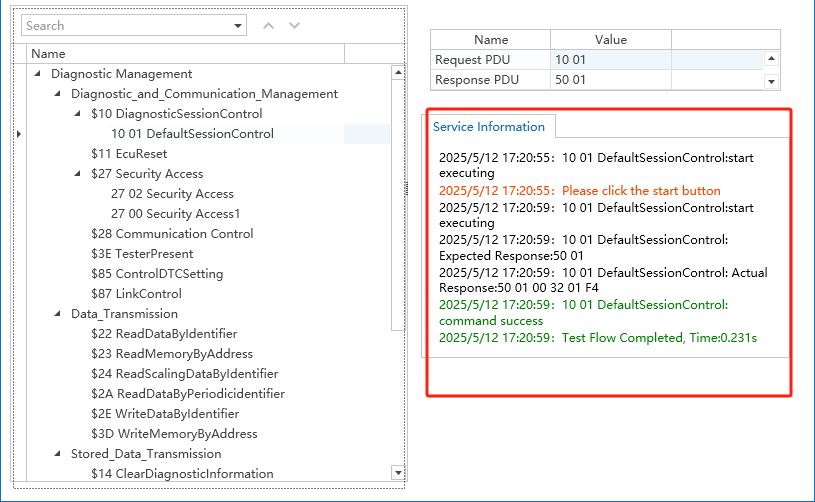Select 10 01 DefaultSessionControl tree item
815x502 pixels.
tap(192, 134)
